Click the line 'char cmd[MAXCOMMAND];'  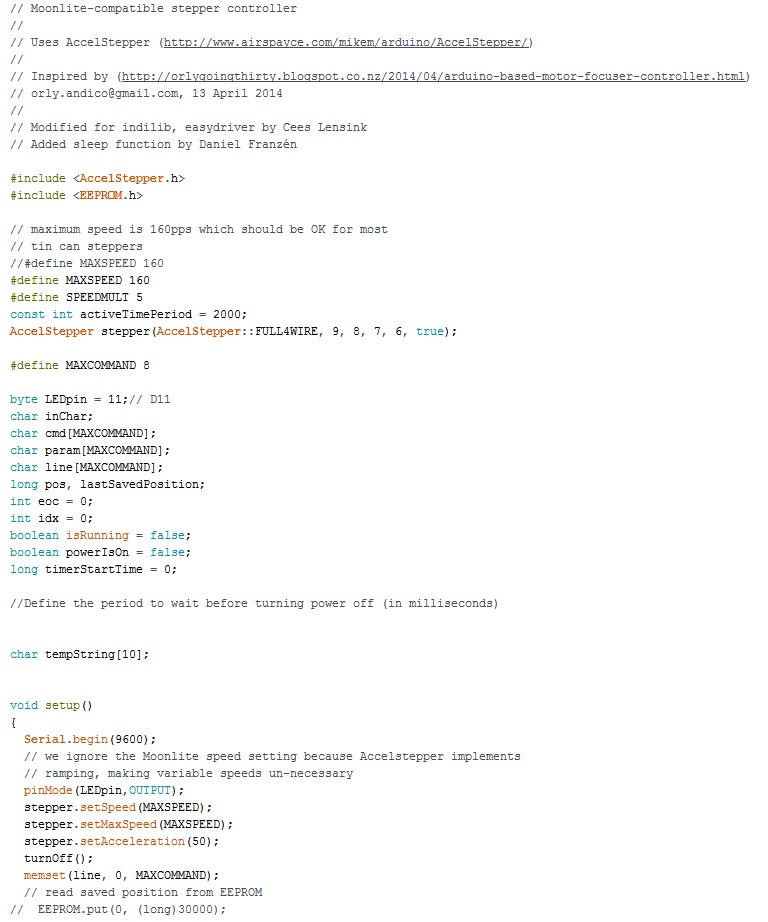84,435
